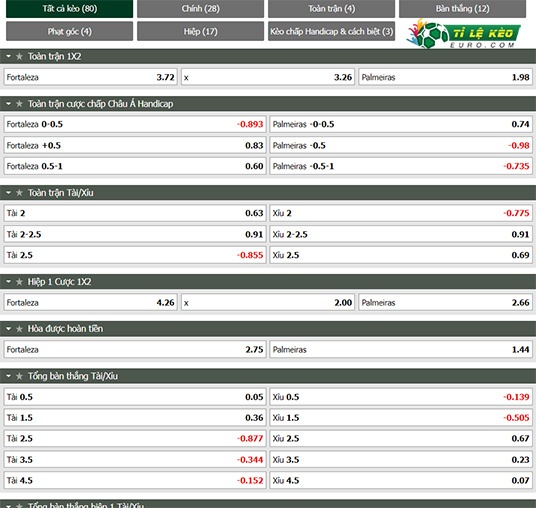Choose Tài 2-2.5 at 0.91
The width and height of the screenshot is (536, 508).
pos(135,234)
